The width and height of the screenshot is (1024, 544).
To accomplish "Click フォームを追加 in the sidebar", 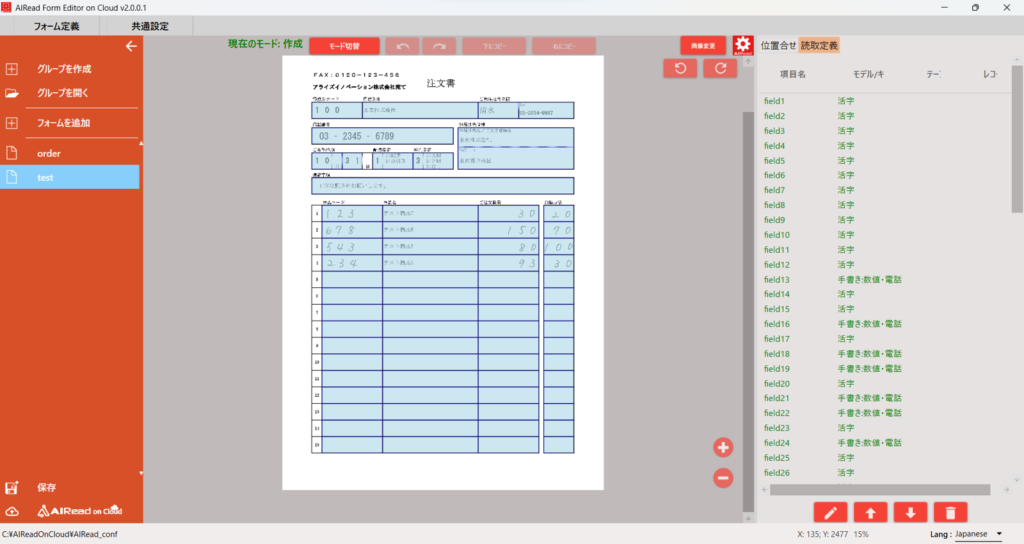I will pyautogui.click(x=63, y=123).
